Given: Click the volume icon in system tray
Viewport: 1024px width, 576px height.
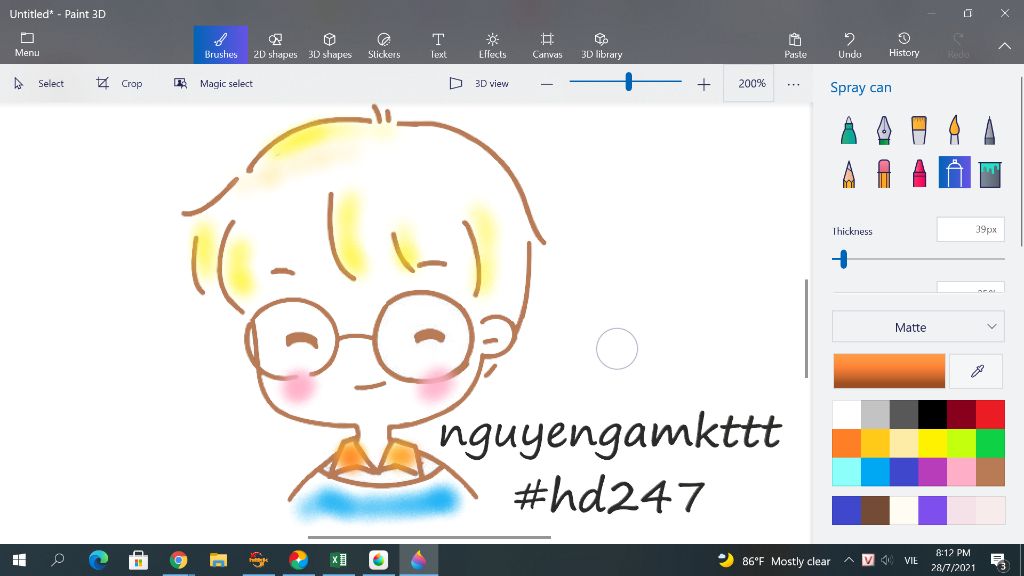Looking at the screenshot, I should point(887,560).
